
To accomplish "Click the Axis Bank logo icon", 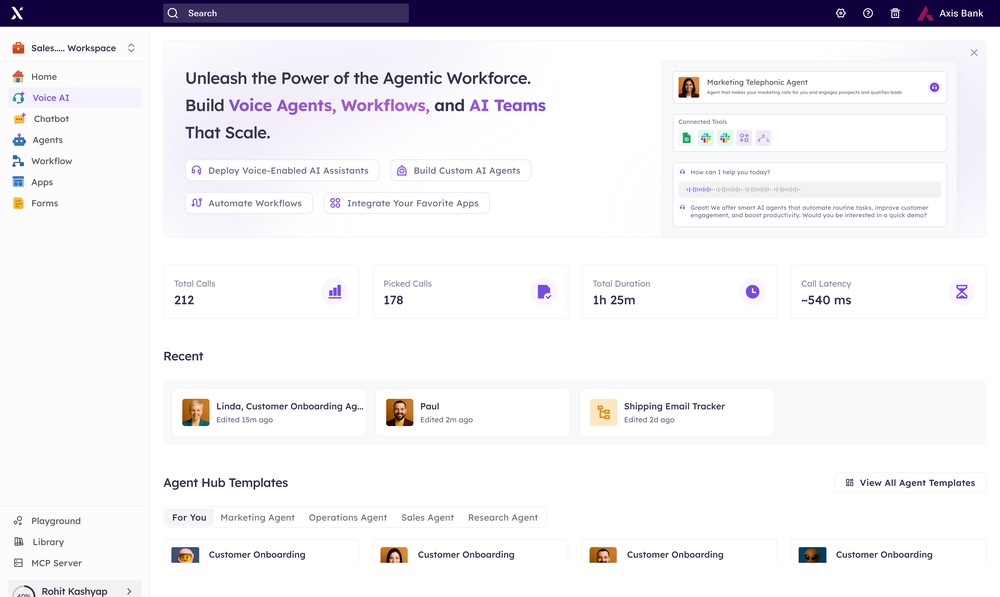I will 925,13.
